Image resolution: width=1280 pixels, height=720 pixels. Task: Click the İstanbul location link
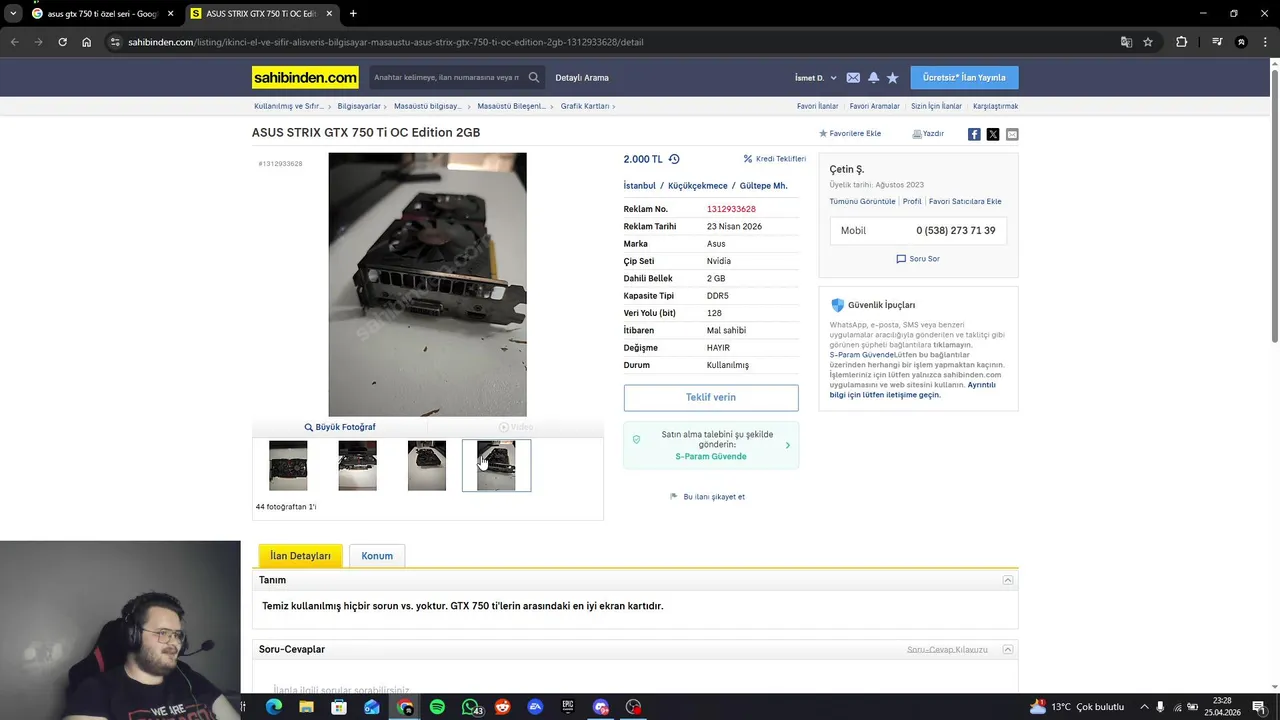[640, 186]
